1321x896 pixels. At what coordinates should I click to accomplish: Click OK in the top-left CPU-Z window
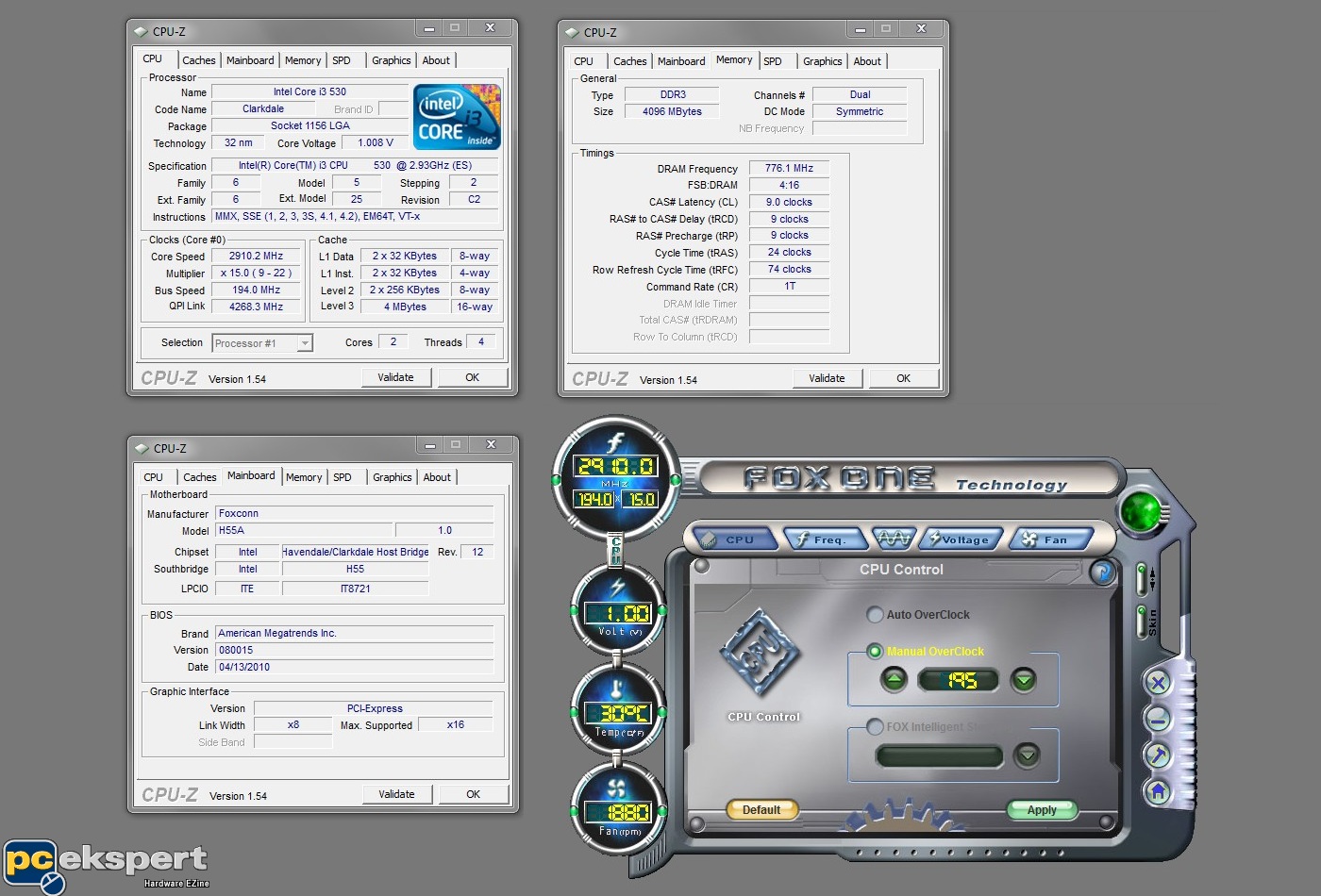pos(473,377)
